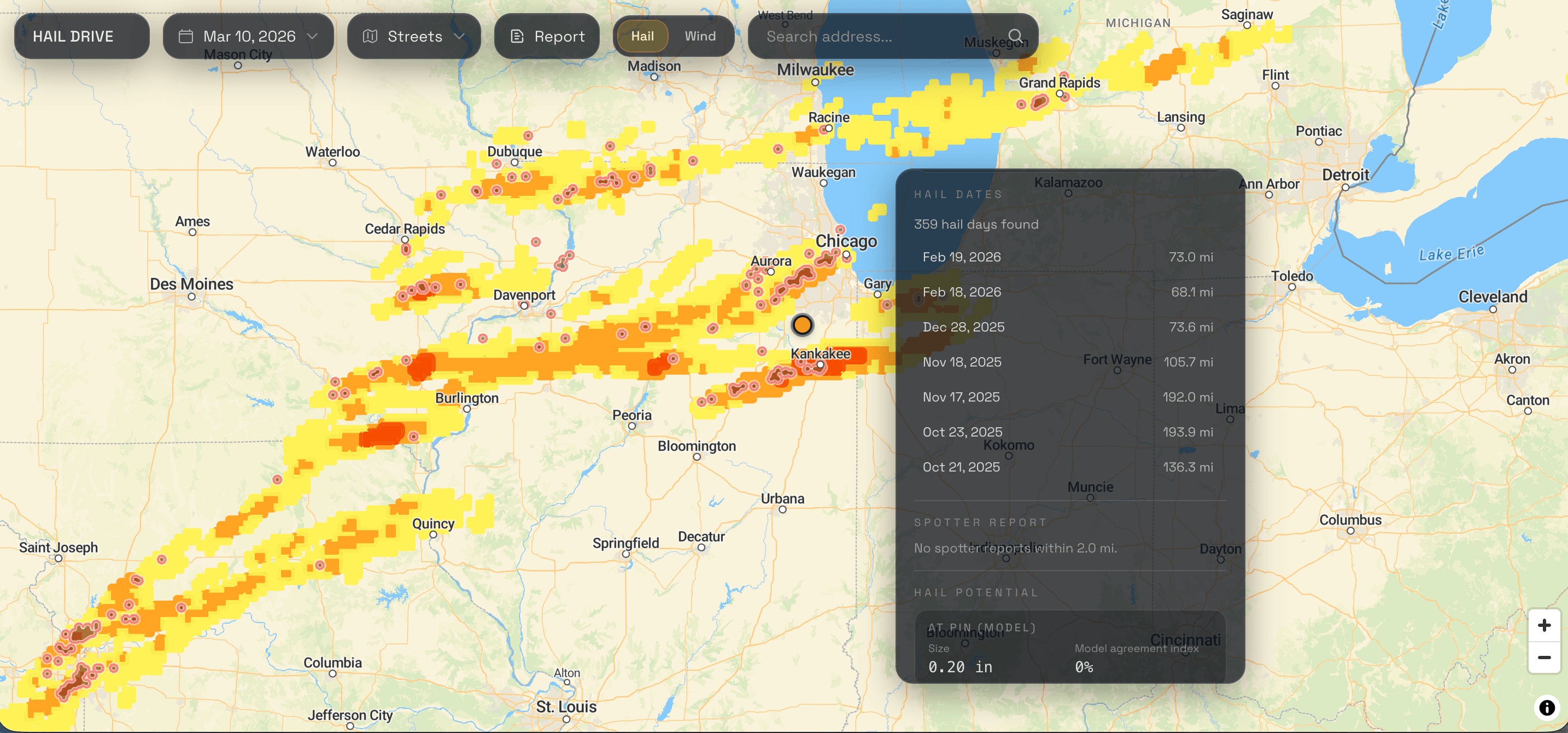
Task: Click the map icon next to Streets
Action: pyautogui.click(x=370, y=36)
